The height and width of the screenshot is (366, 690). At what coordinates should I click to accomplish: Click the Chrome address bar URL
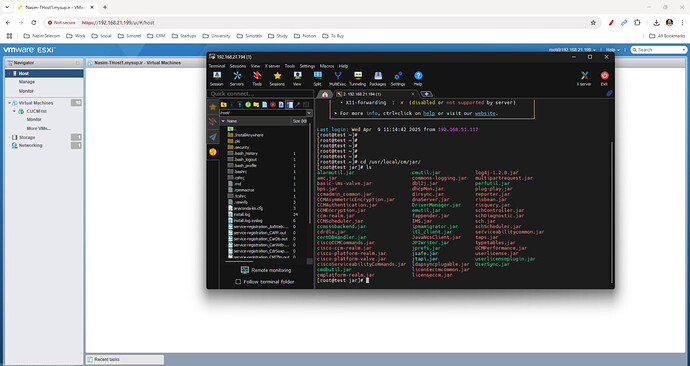118,22
